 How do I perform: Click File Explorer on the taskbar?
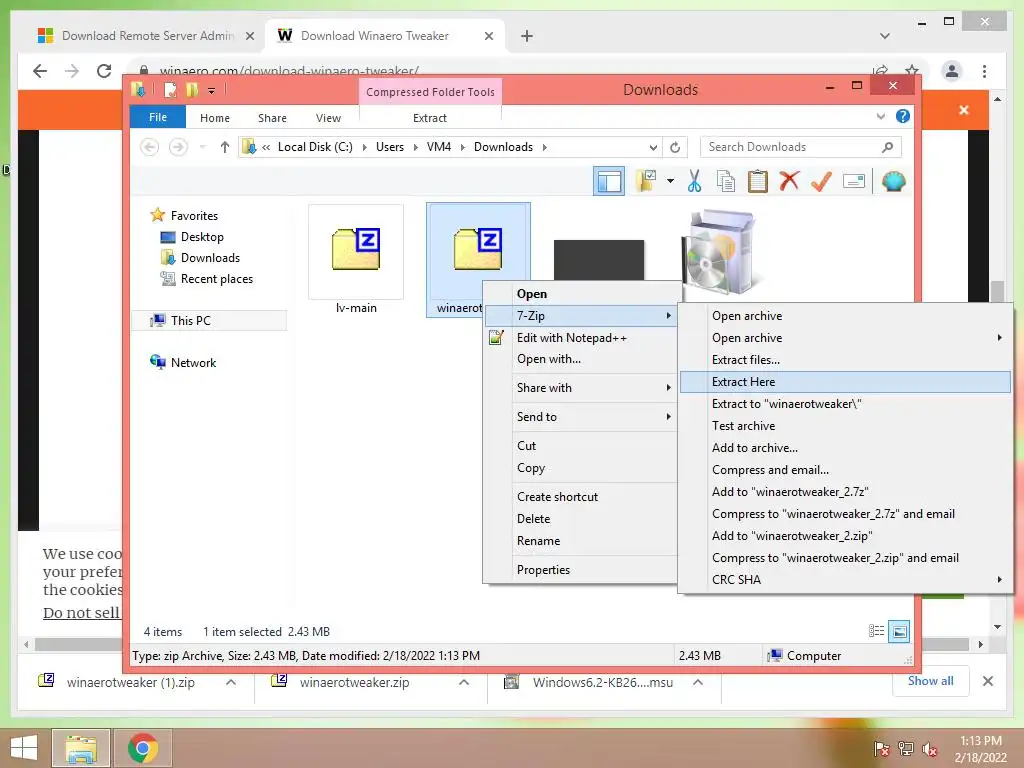pyautogui.click(x=81, y=748)
